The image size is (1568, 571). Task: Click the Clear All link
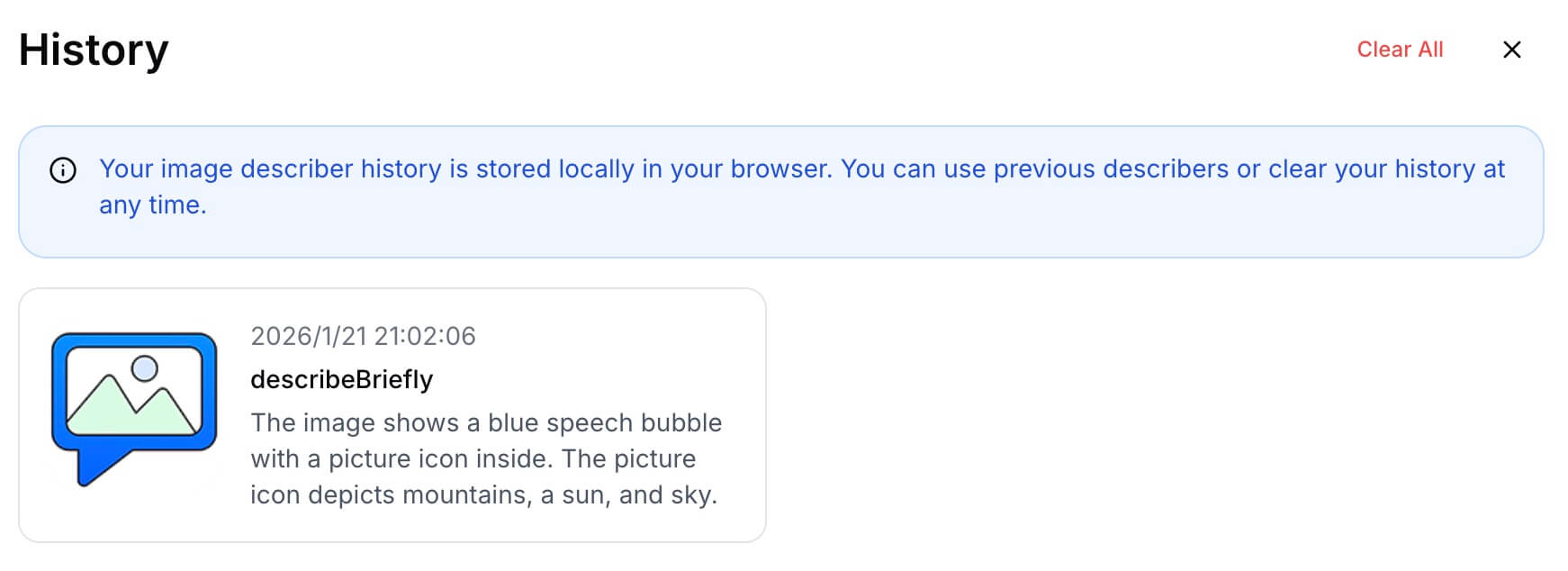(x=1400, y=50)
